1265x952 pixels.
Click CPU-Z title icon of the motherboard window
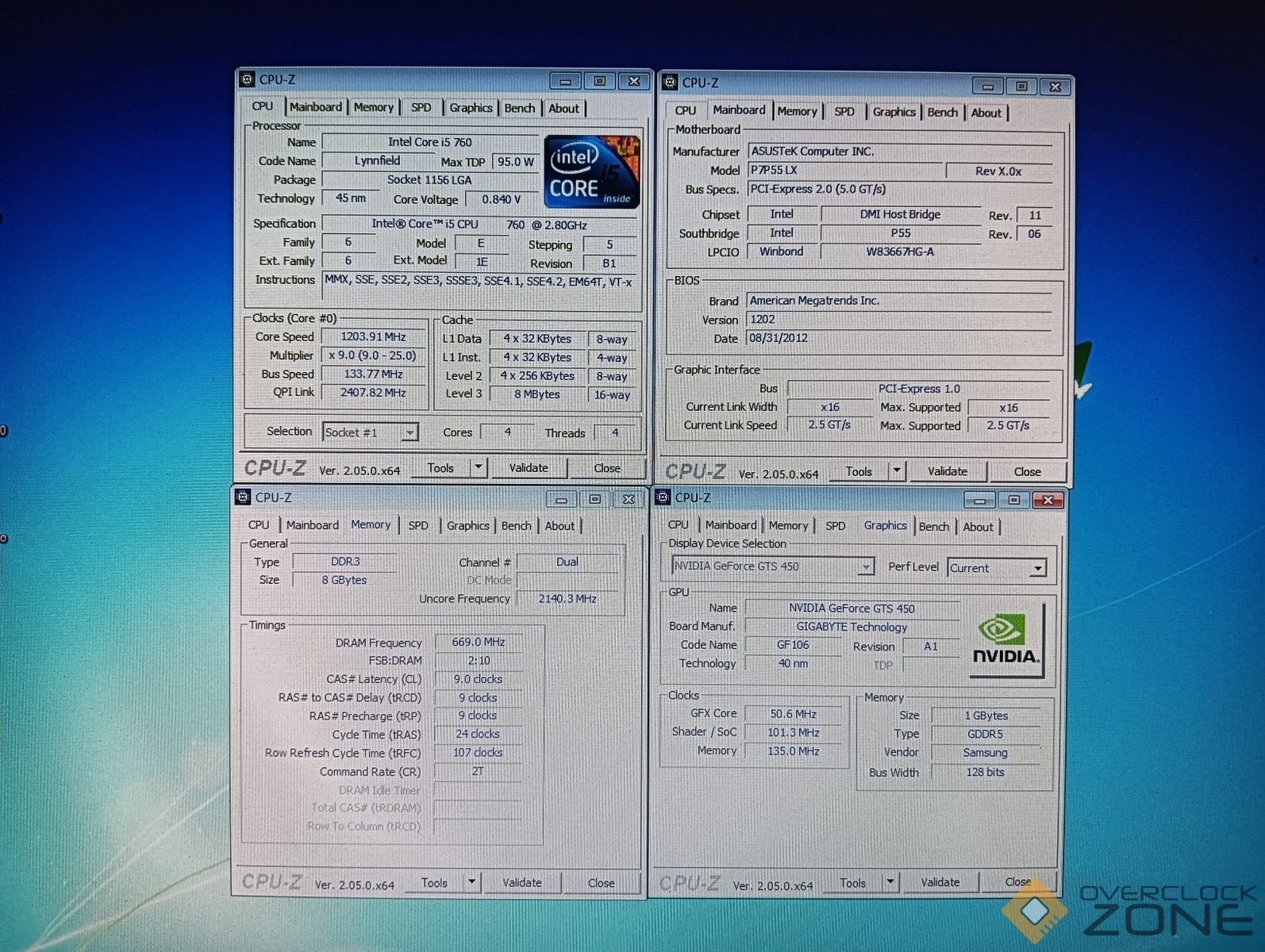670,83
